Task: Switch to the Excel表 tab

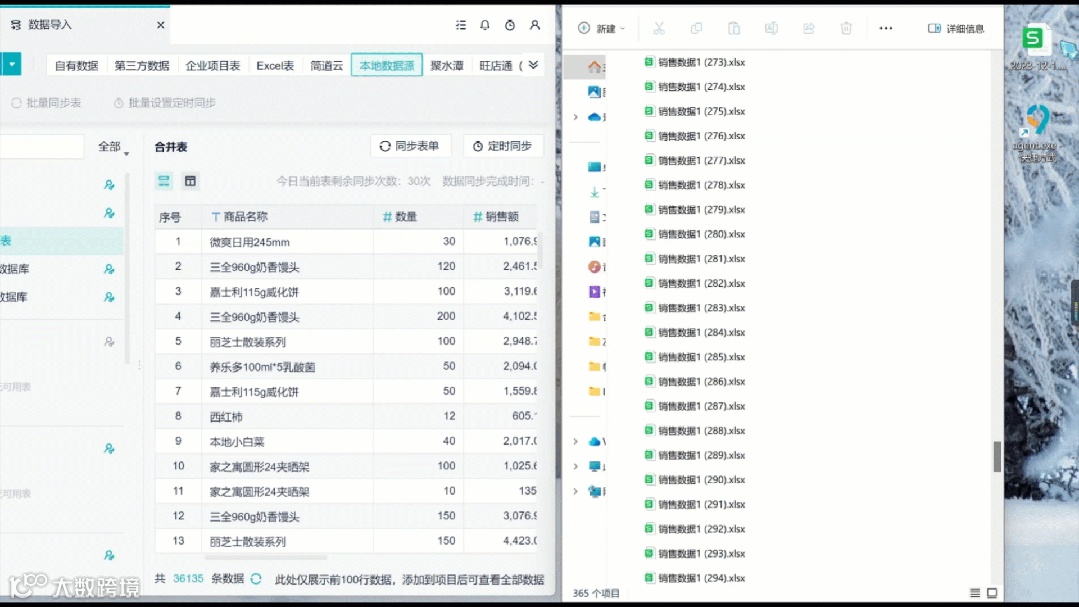Action: click(x=273, y=65)
